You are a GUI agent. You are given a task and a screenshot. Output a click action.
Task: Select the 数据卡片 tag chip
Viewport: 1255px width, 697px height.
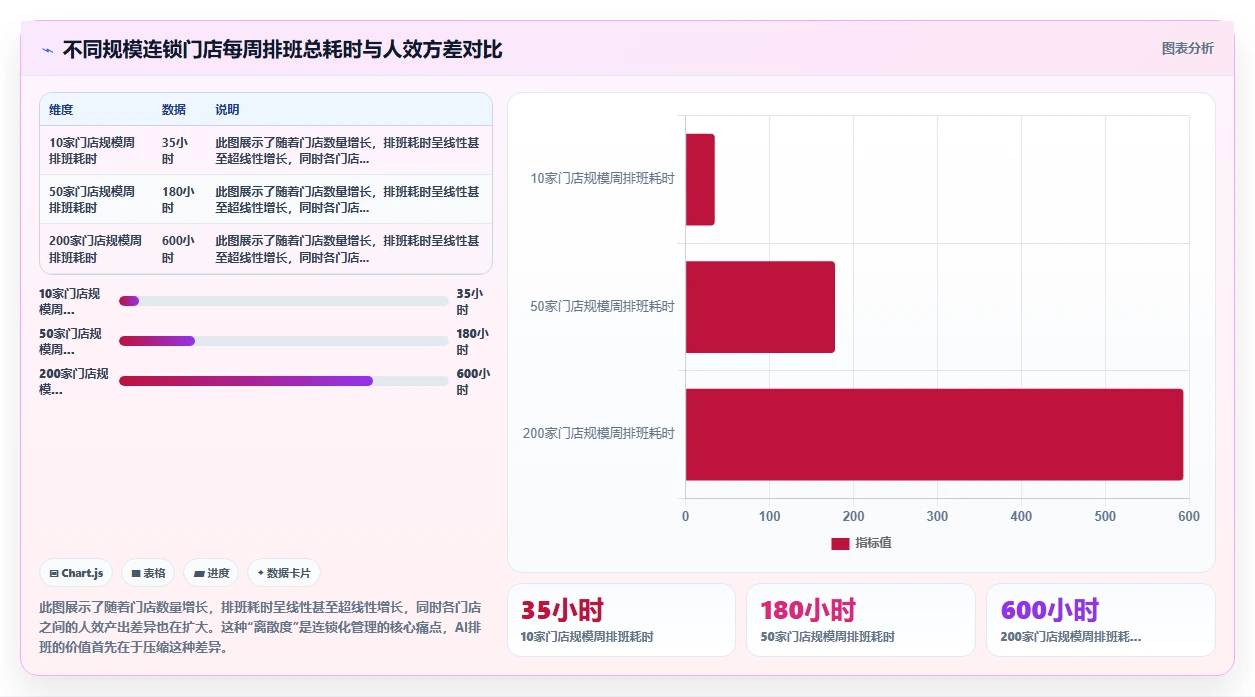pyautogui.click(x=284, y=573)
